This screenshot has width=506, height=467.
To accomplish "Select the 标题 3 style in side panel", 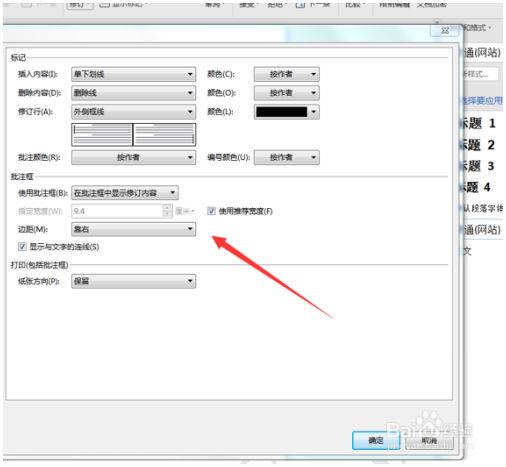I will [479, 166].
